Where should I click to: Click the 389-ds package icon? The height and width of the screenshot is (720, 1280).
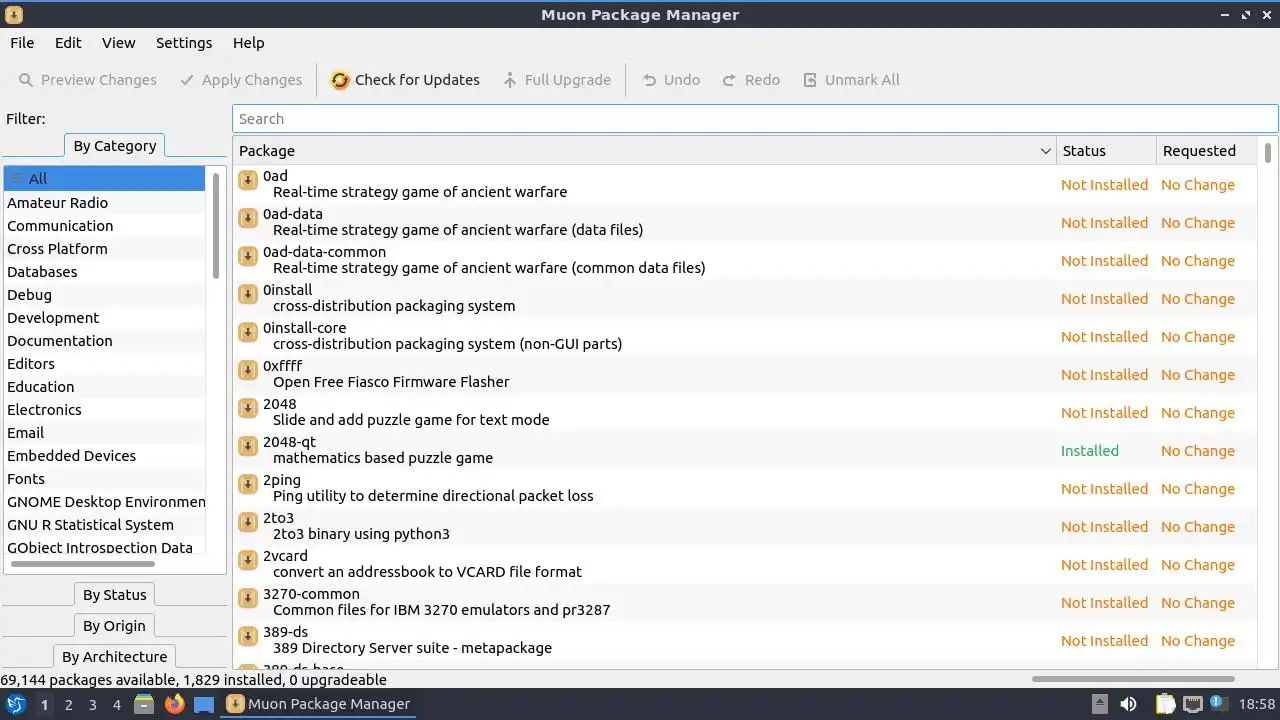point(248,636)
